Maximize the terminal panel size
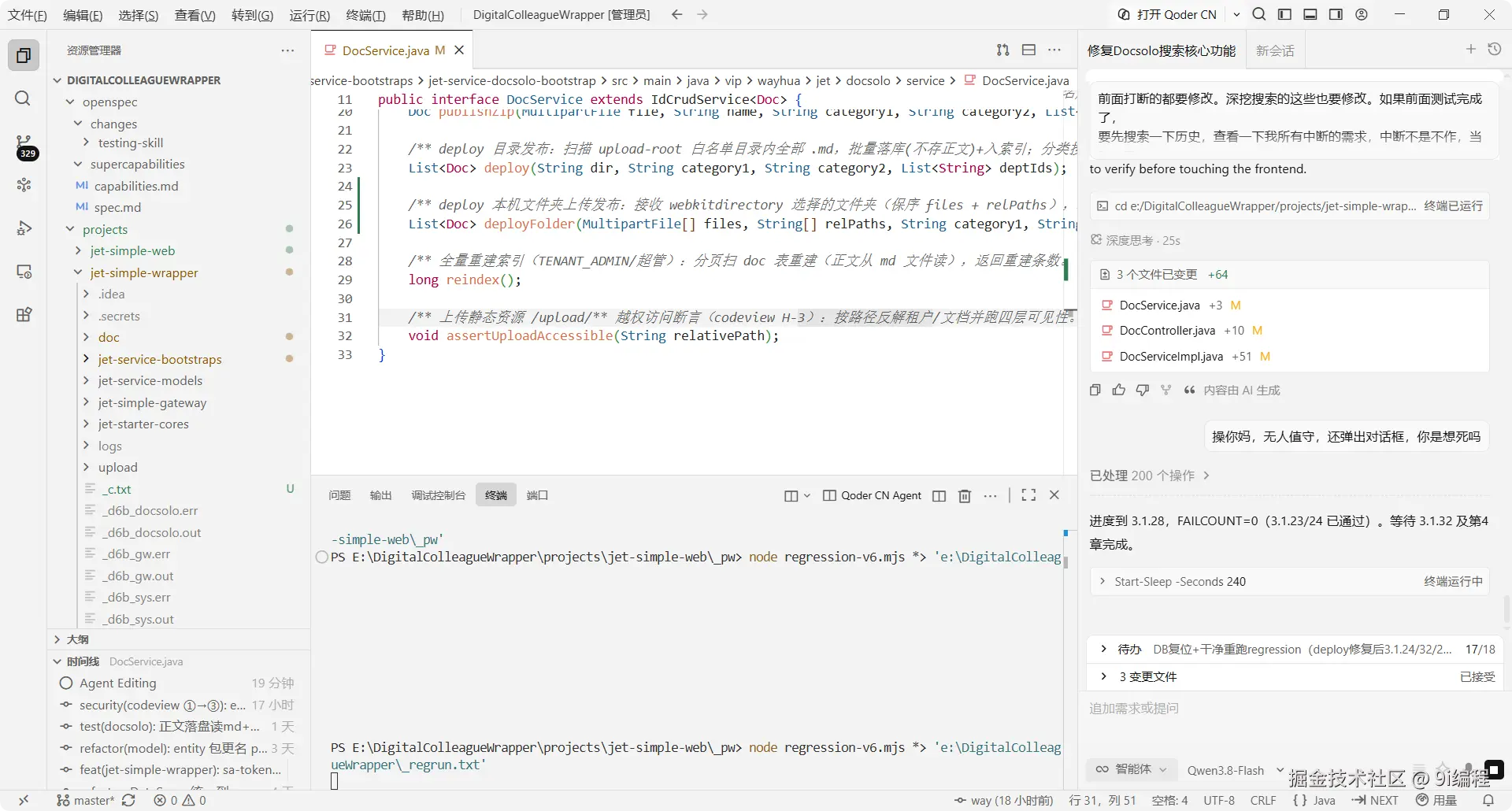The image size is (1512, 811). (x=1028, y=495)
